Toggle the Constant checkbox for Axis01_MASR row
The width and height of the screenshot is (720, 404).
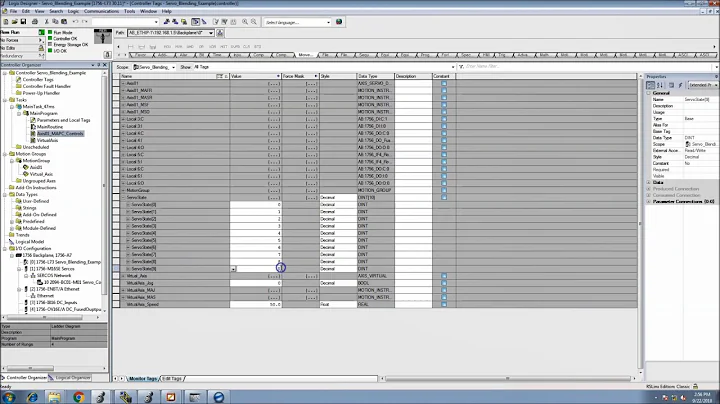click(444, 98)
